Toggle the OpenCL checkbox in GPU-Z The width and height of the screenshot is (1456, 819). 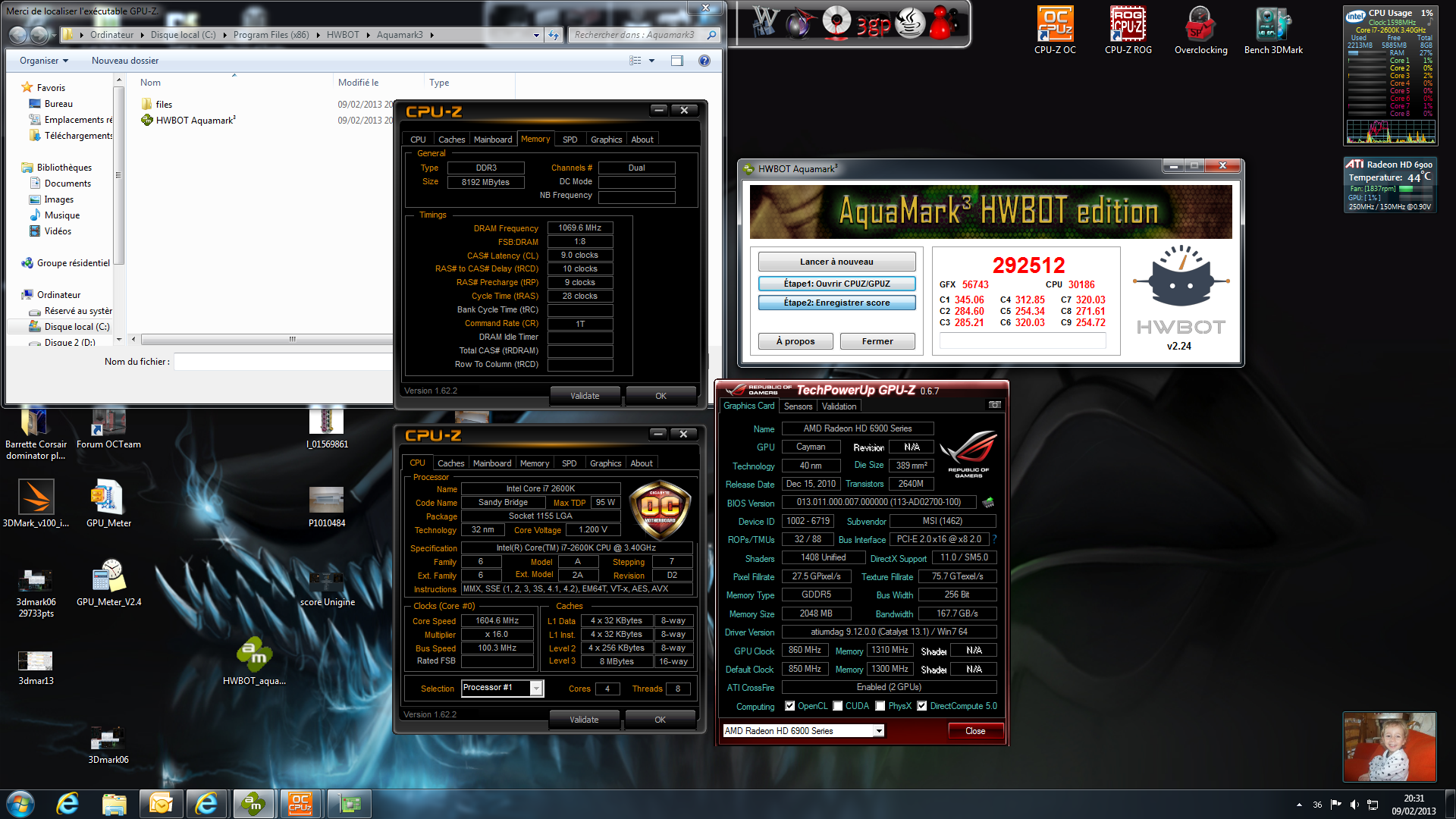pyautogui.click(x=790, y=706)
